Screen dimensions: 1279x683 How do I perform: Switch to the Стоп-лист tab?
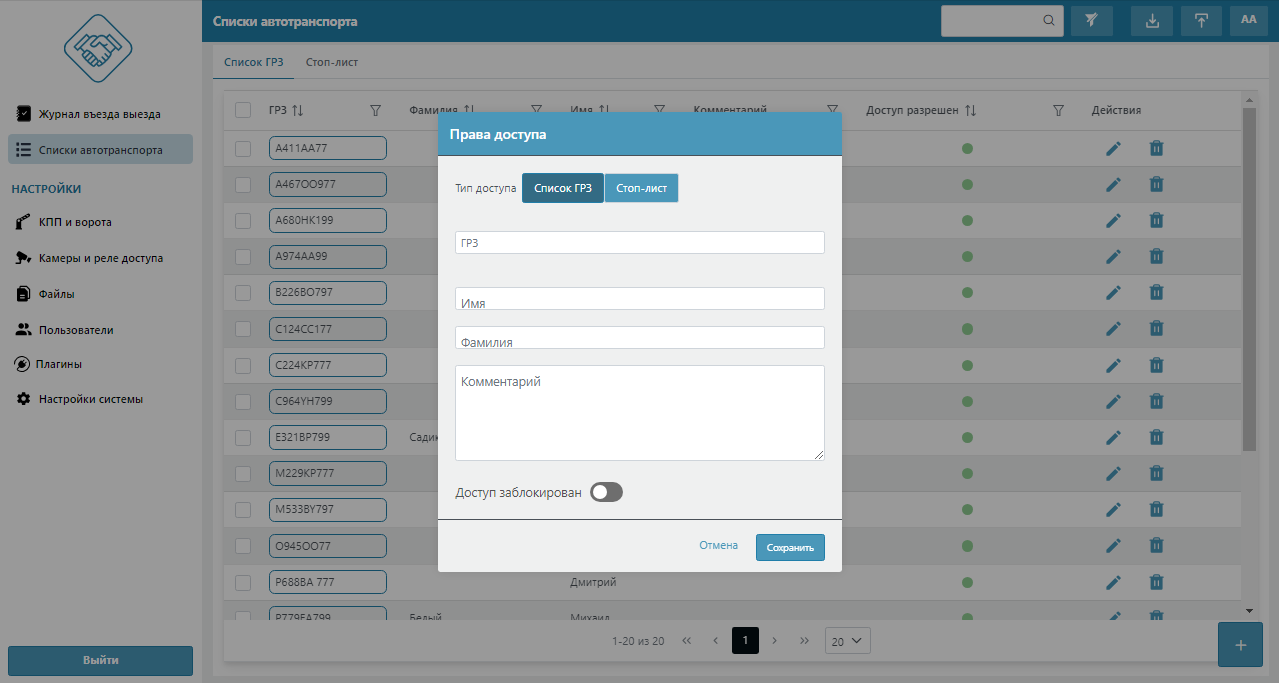coord(332,62)
